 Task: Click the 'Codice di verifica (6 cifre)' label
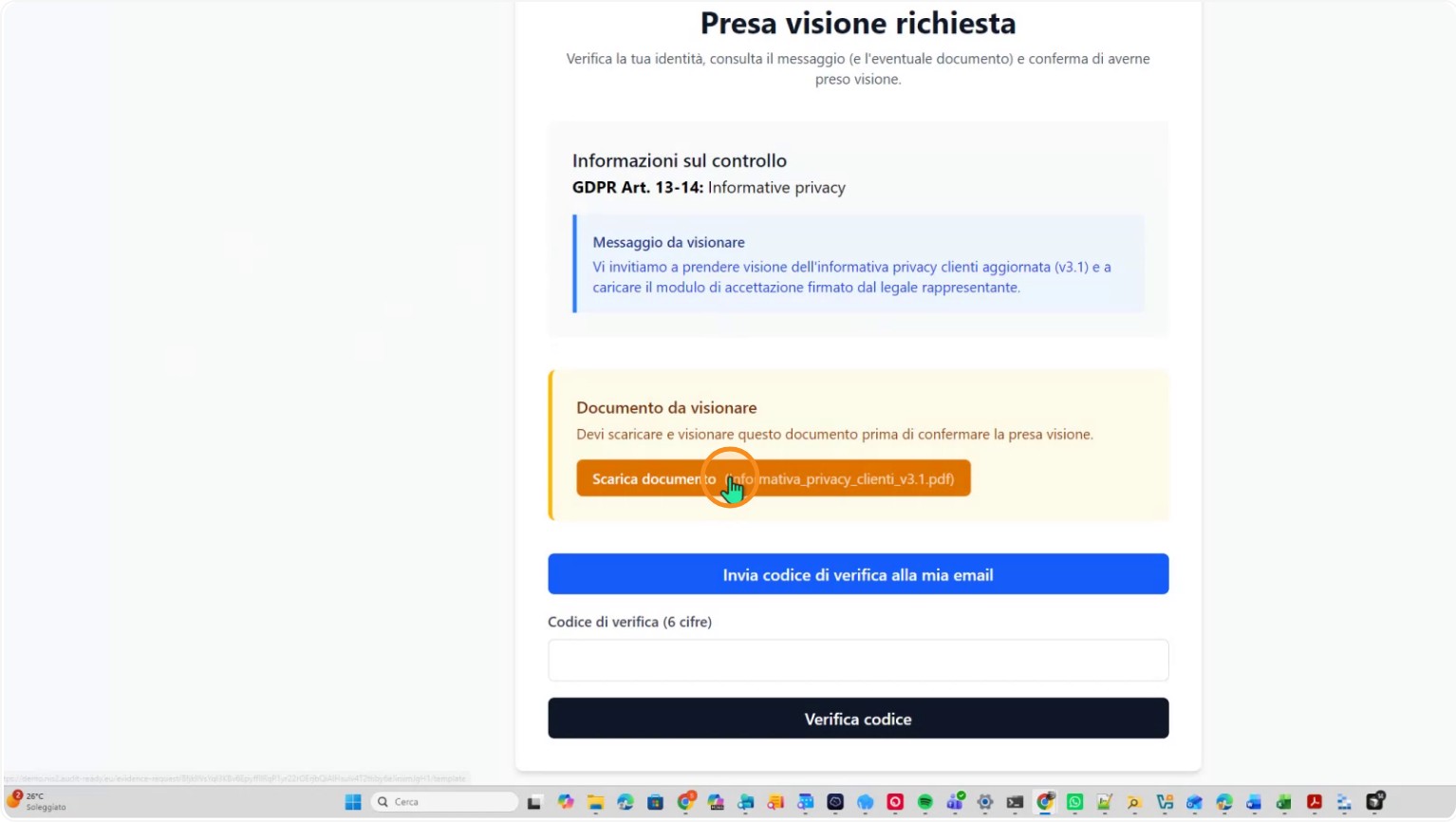(629, 622)
